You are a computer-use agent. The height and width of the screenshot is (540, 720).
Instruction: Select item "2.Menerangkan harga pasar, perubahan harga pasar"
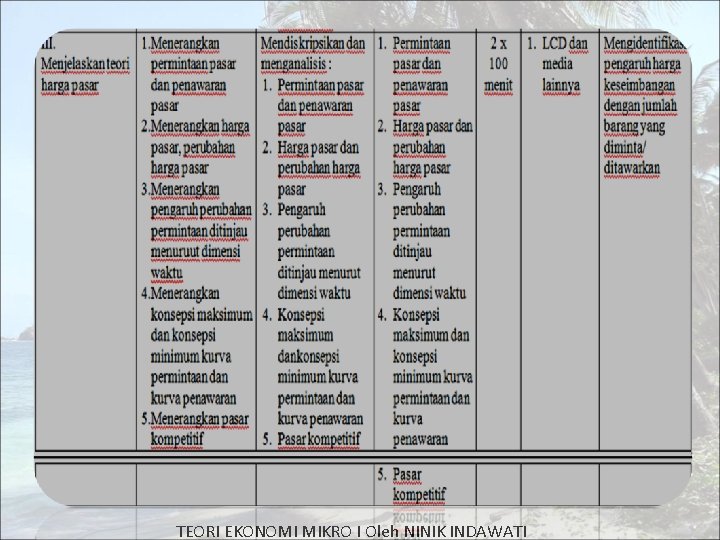coord(196,147)
